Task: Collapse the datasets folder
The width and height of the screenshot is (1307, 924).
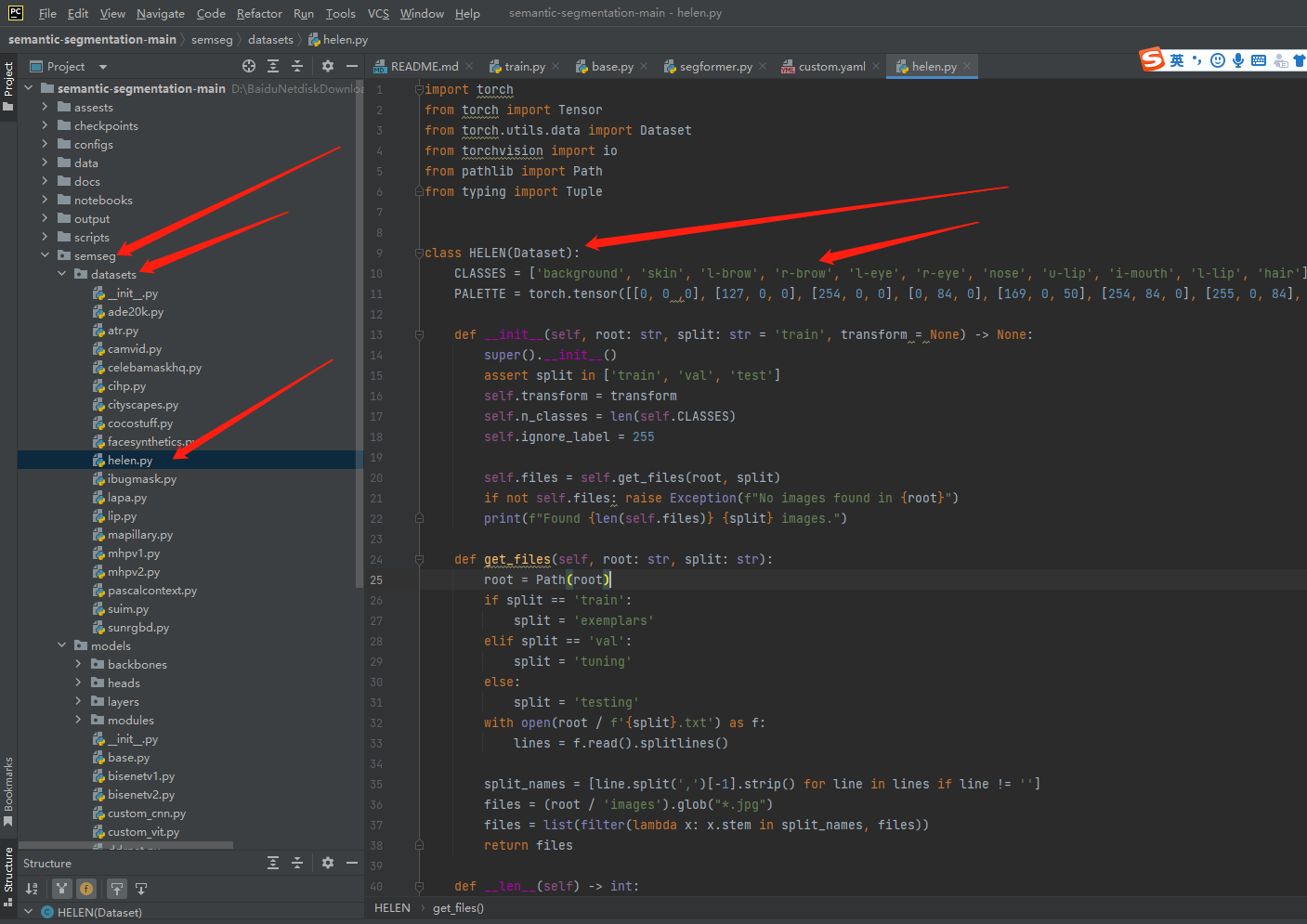Action: coord(62,274)
